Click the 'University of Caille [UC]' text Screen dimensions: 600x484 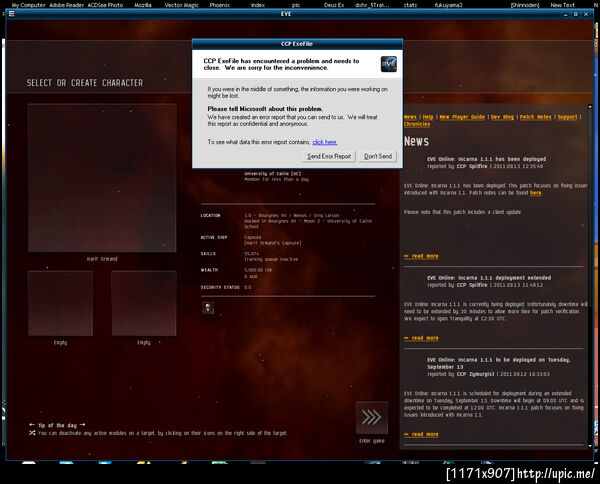click(272, 174)
